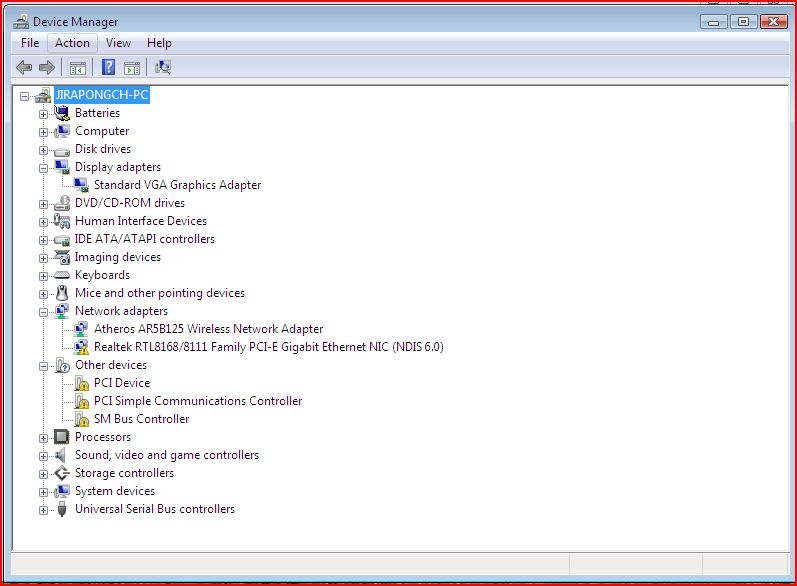Click the Sound controllers speaker icon
The width and height of the screenshot is (797, 586).
[61, 455]
